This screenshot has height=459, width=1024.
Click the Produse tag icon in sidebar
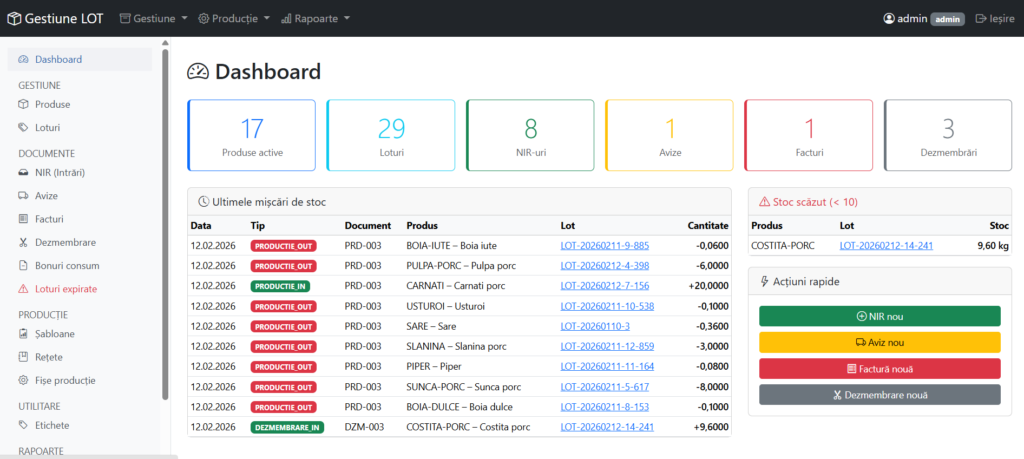25,104
